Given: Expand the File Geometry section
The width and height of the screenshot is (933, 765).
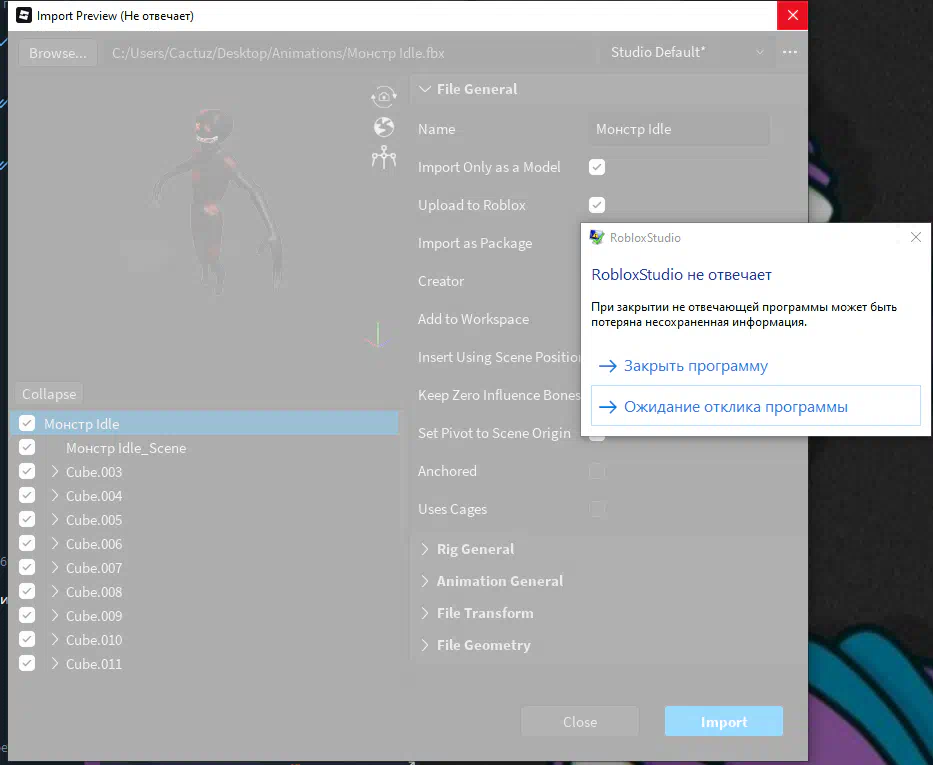Looking at the screenshot, I should [x=424, y=645].
